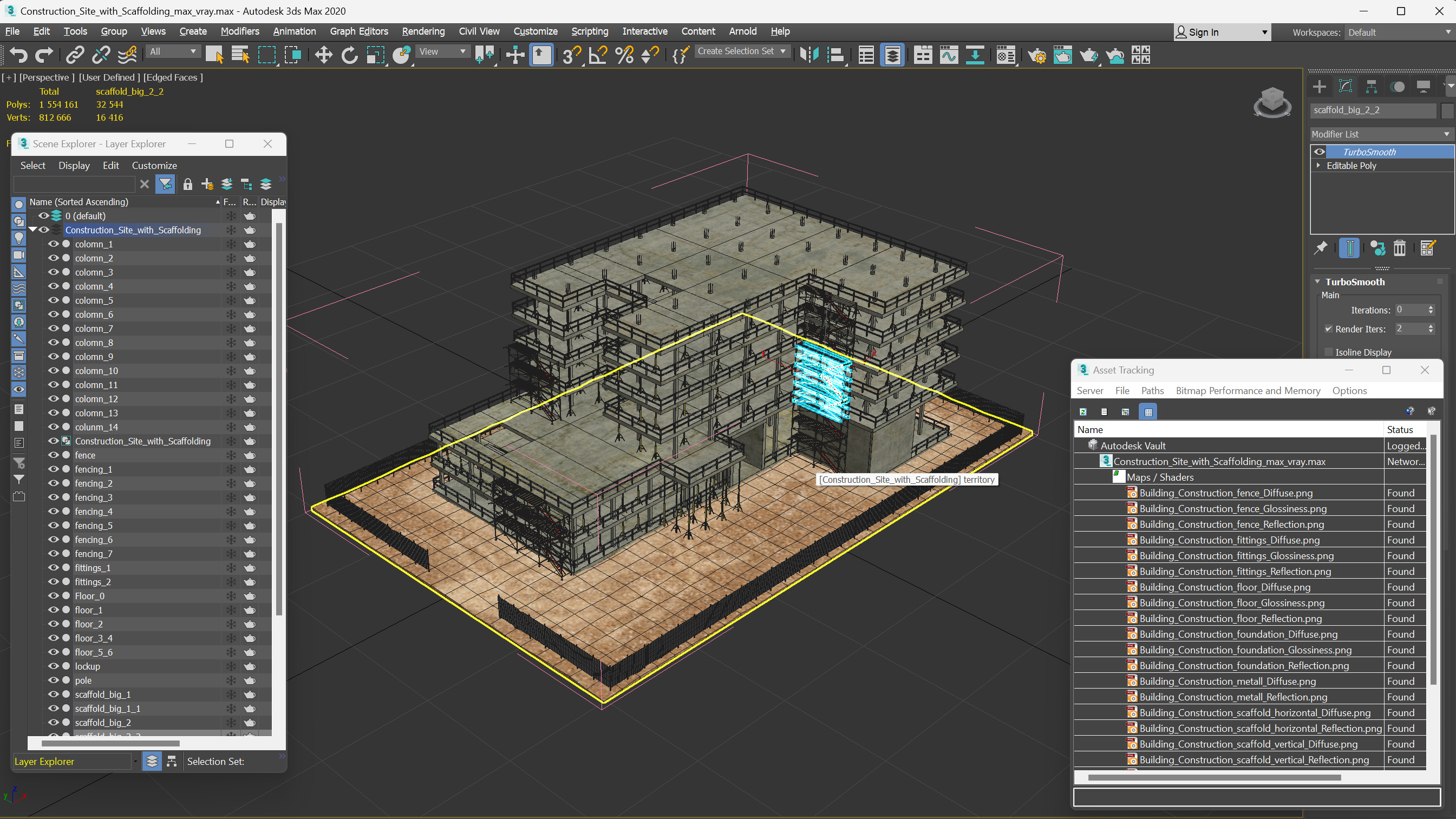Click the [Perspective] viewport label
The height and width of the screenshot is (819, 1456).
(x=47, y=77)
